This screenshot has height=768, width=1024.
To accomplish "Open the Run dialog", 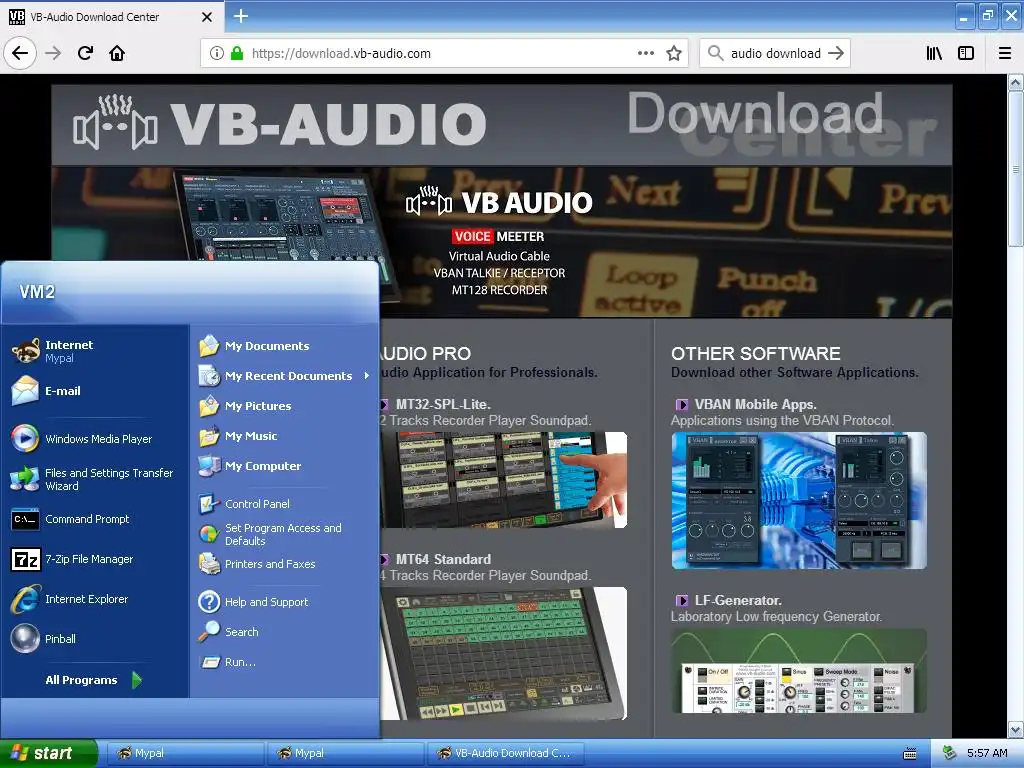I will pyautogui.click(x=284, y=662).
